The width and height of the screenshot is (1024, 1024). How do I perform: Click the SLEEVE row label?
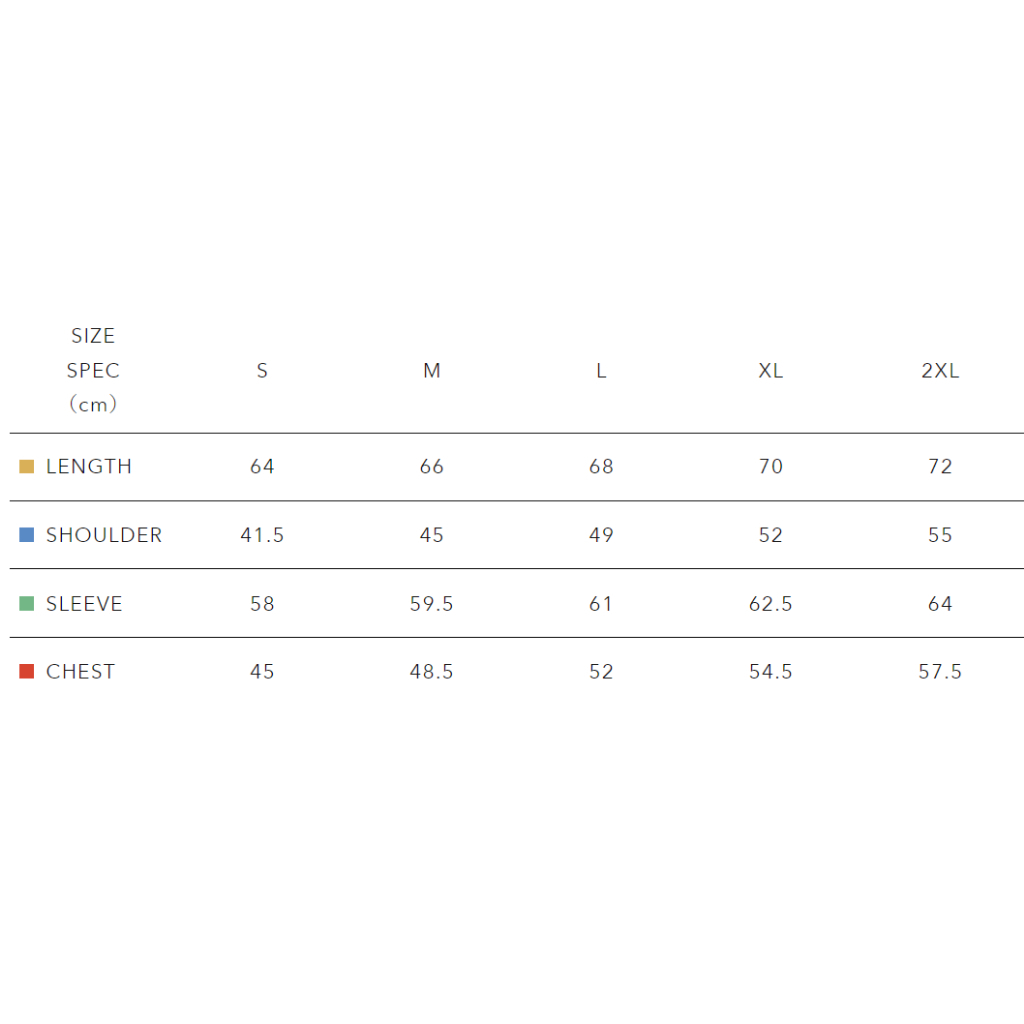coord(84,604)
